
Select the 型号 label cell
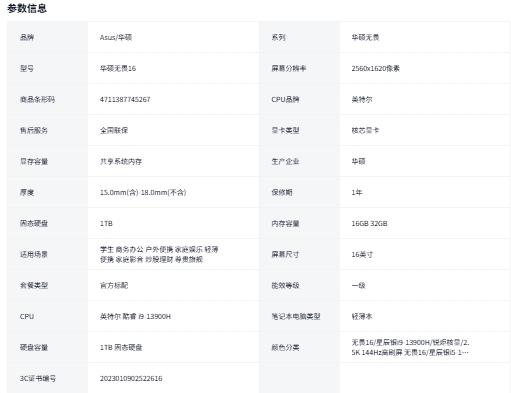pos(27,68)
